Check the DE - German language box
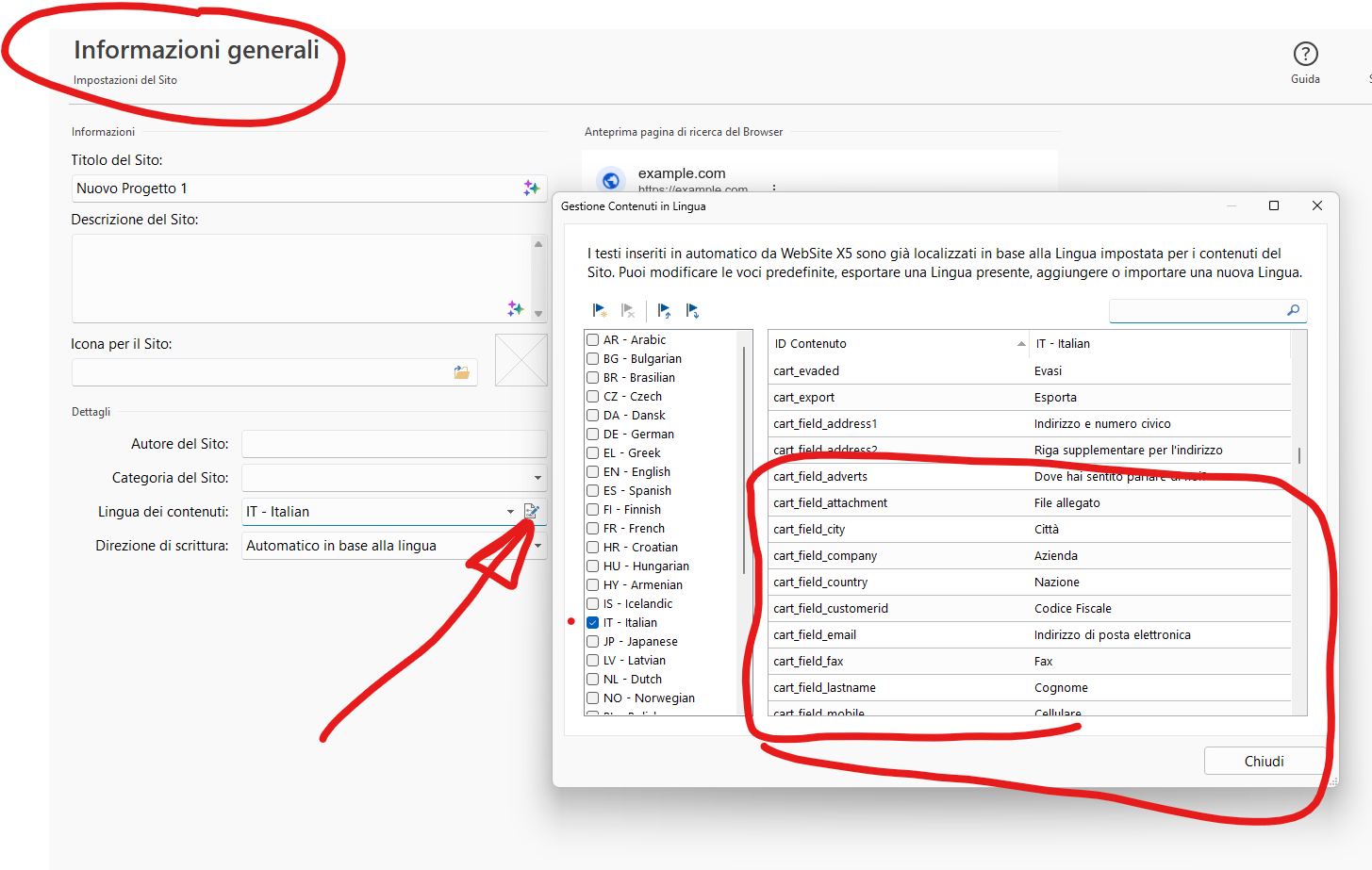This screenshot has width=1372, height=870. [593, 435]
